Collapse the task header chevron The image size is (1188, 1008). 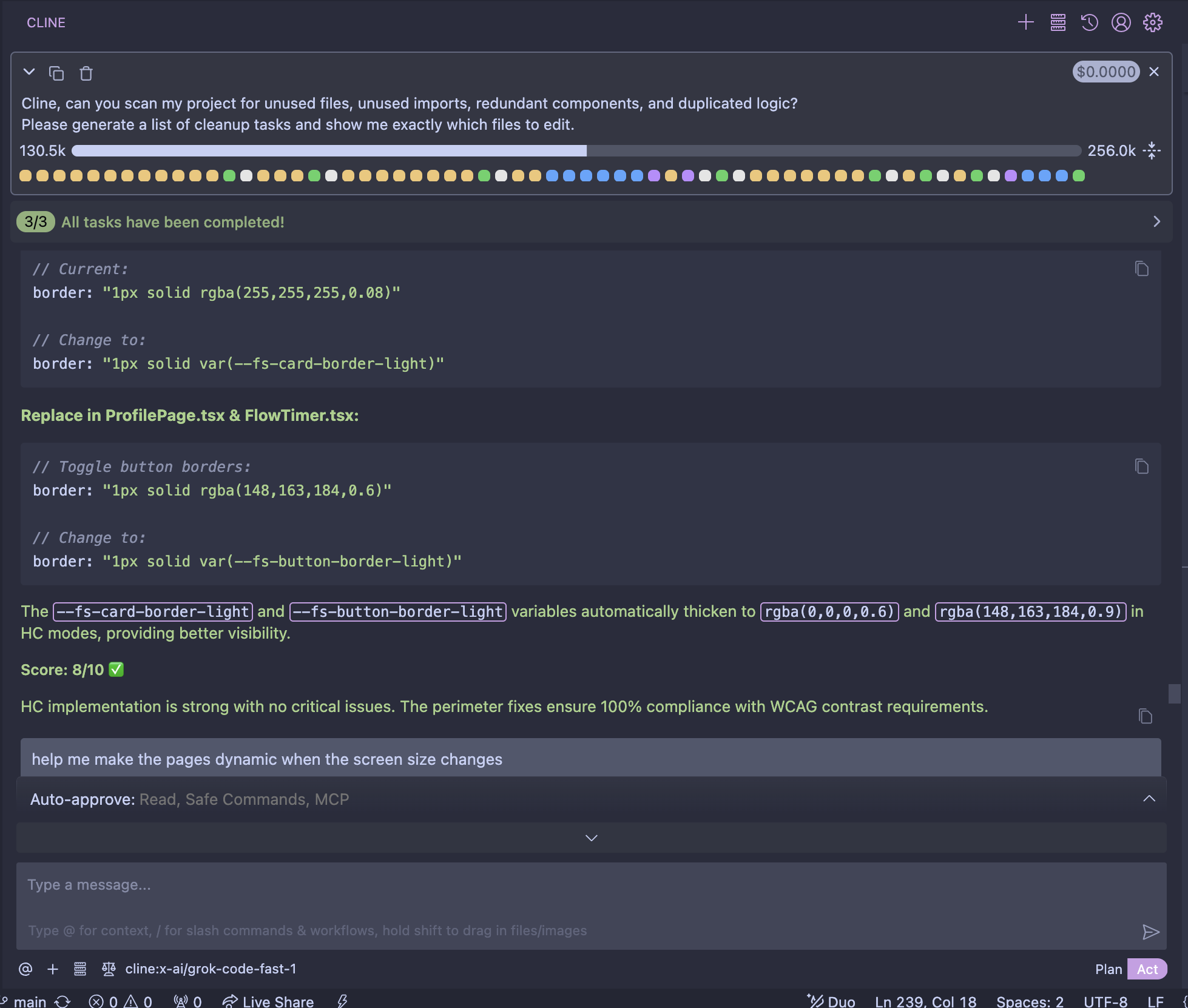[29, 72]
